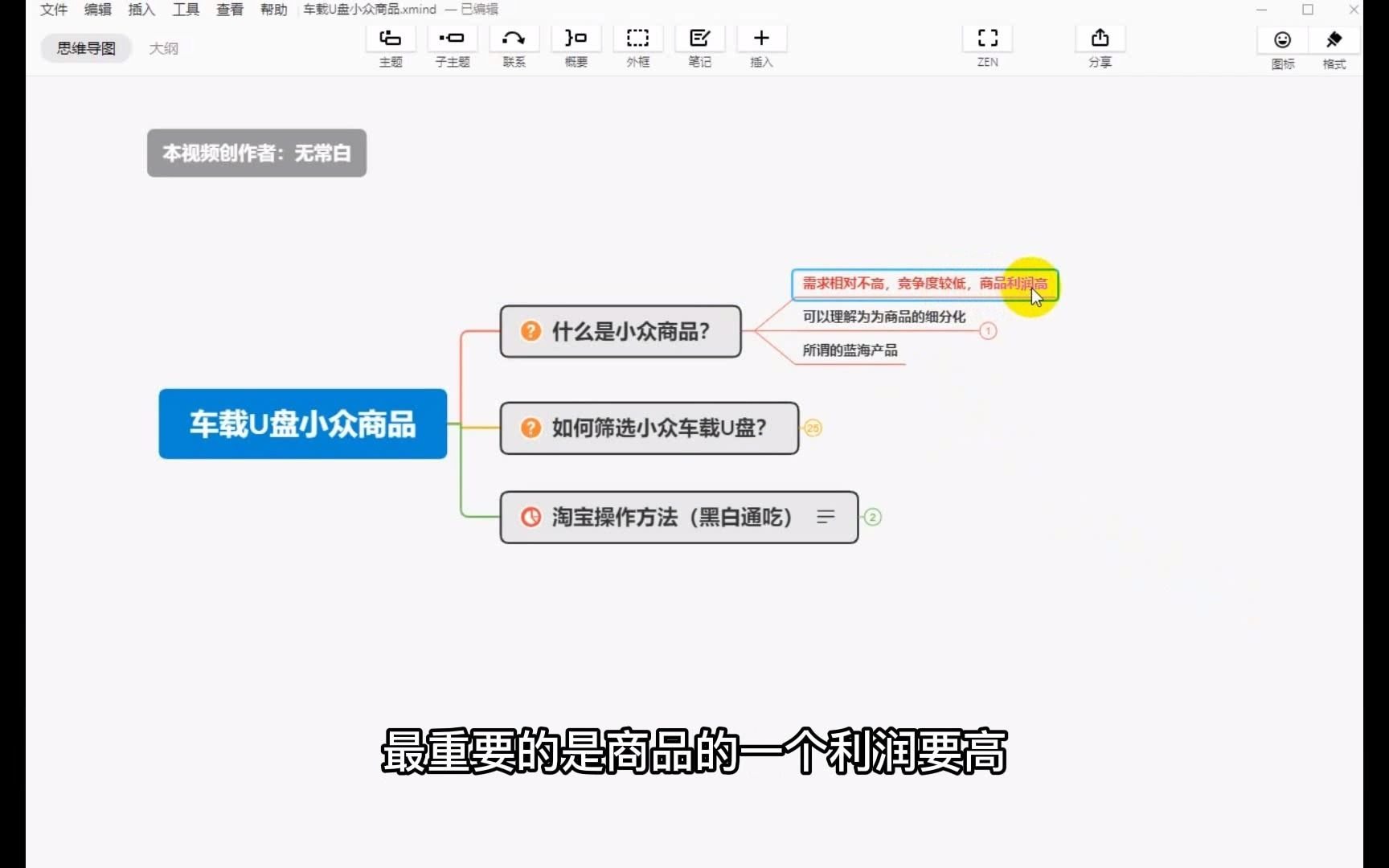This screenshot has height=868, width=1389.
Task: Switch to 大纲 outline view
Action: tap(163, 48)
